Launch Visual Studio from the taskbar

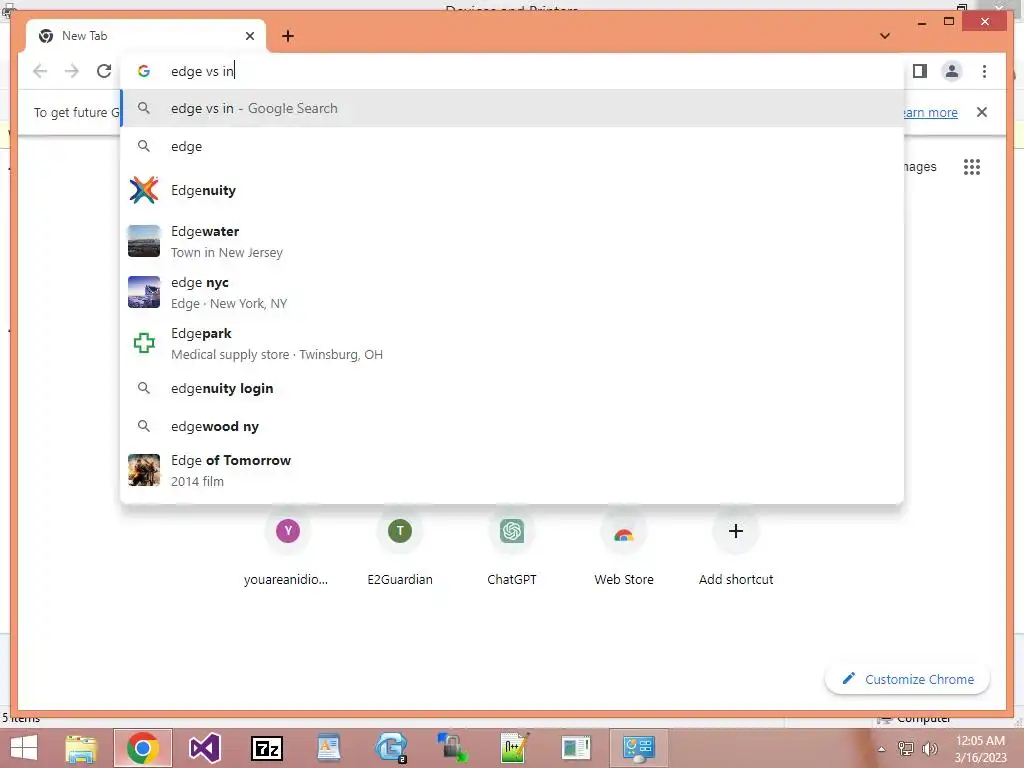coord(204,748)
